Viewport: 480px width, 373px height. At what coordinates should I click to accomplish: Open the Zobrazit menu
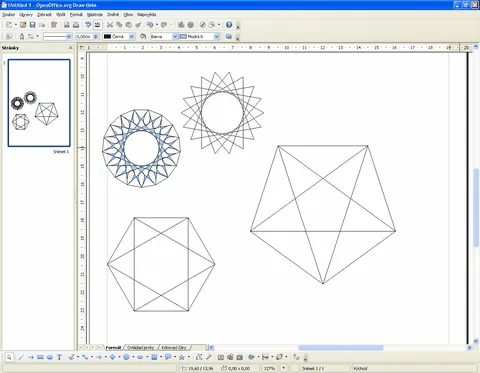tap(44, 15)
